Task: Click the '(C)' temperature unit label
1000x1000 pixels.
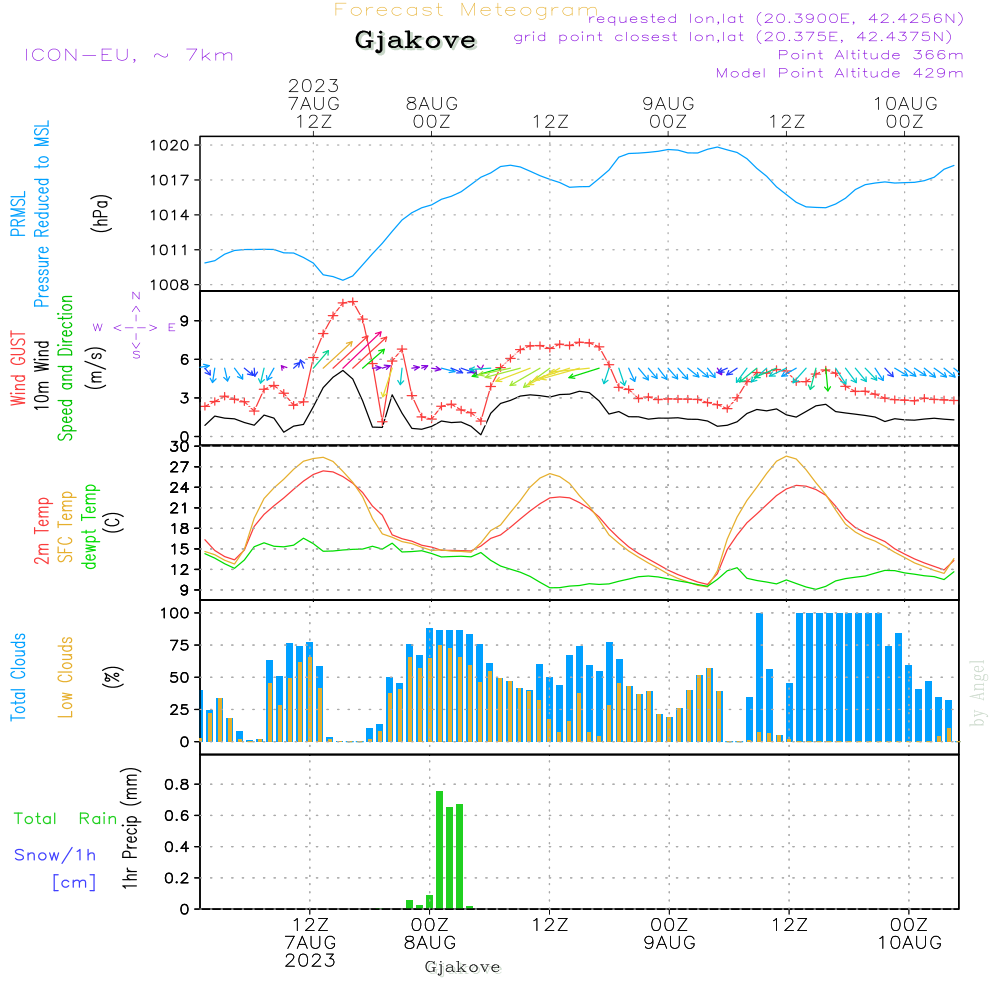Action: 114,522
